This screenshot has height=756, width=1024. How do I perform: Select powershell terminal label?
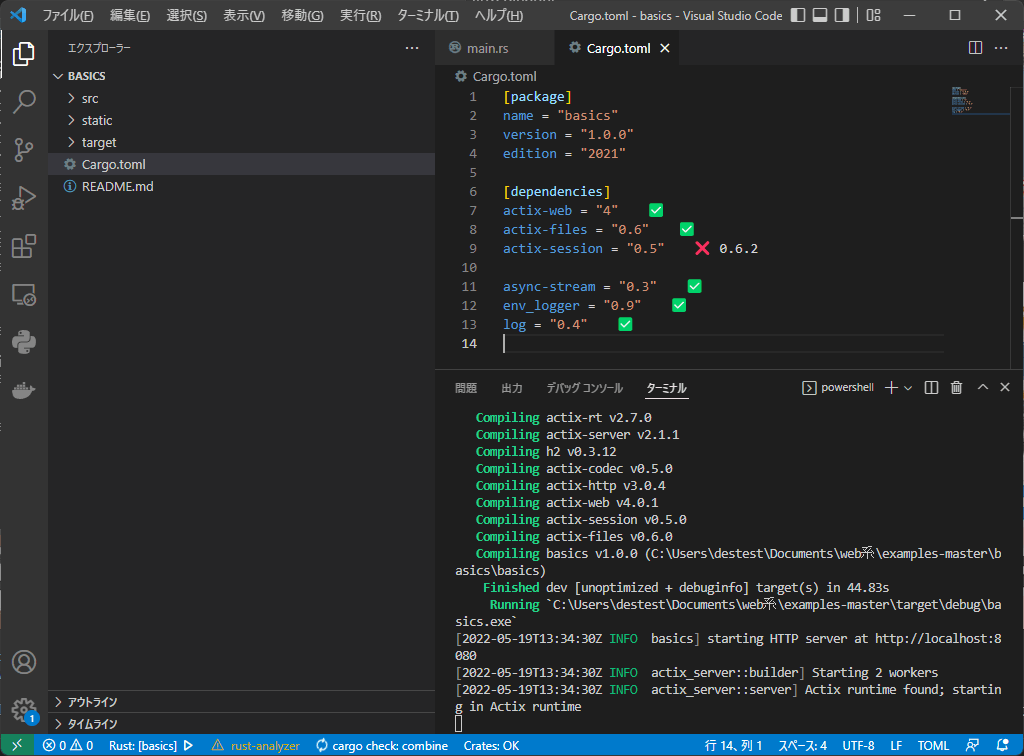coord(838,388)
